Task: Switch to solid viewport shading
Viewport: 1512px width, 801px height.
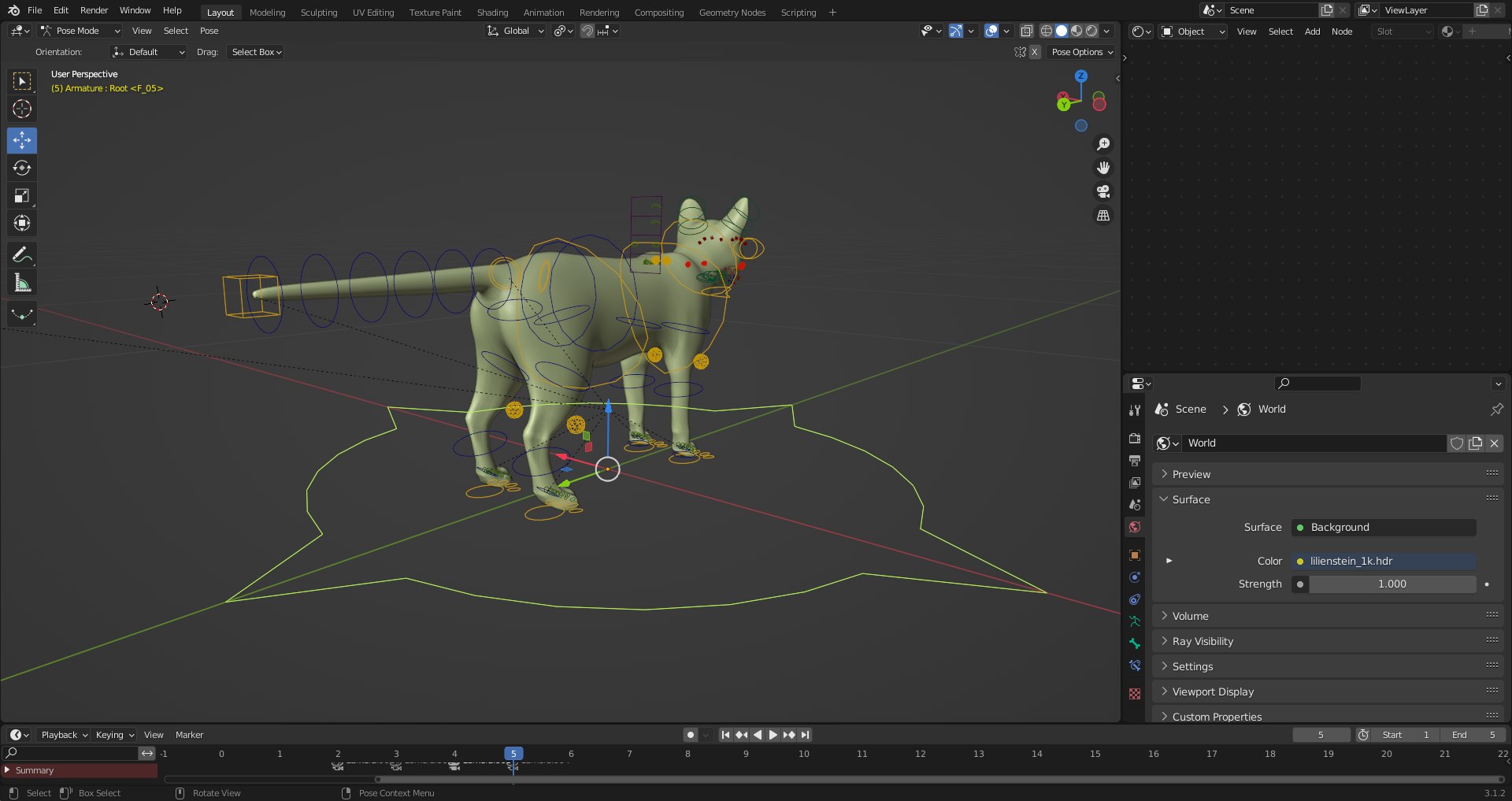Action: pos(1062,31)
